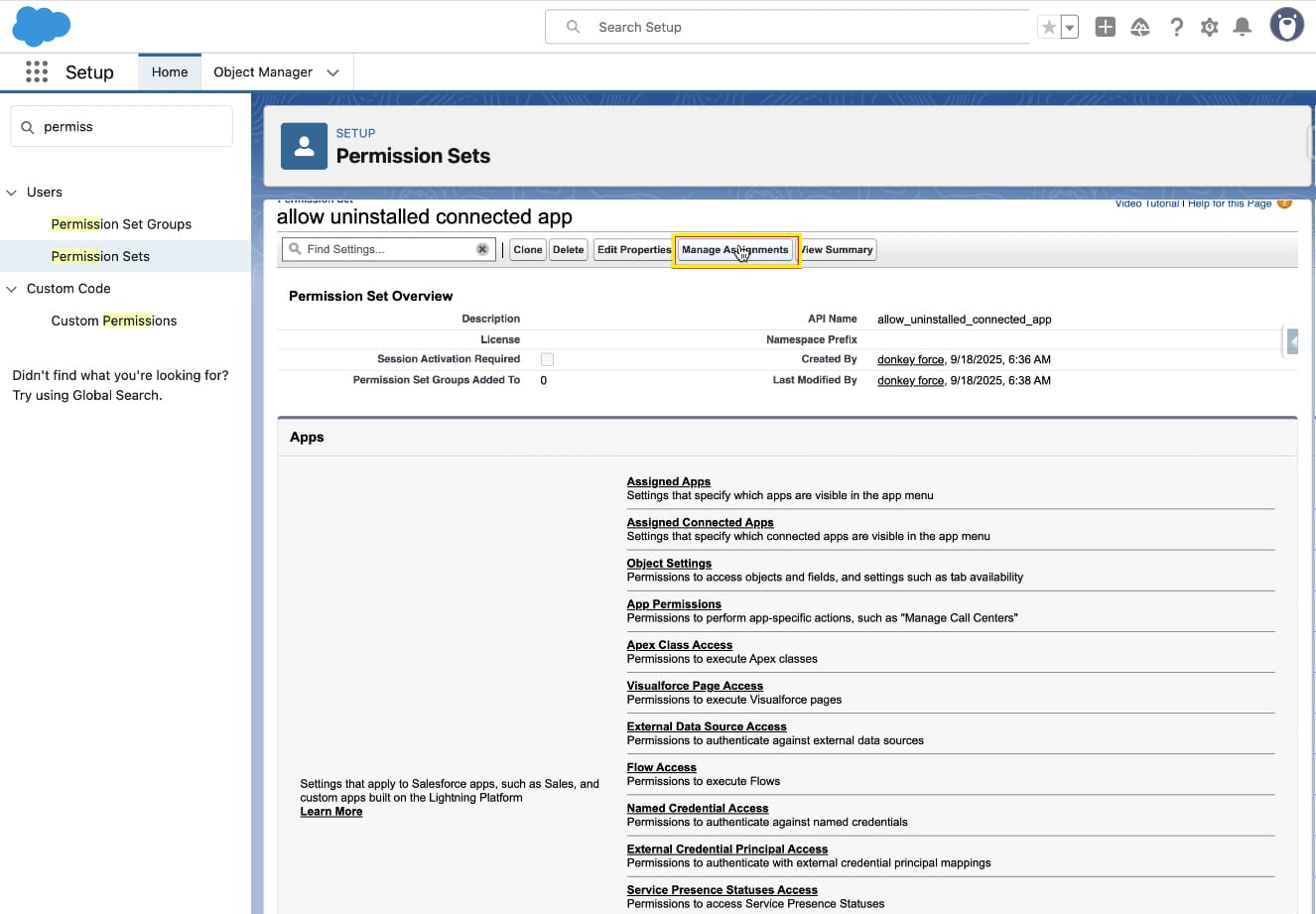1316x914 pixels.
Task: Open the Help question mark icon
Action: coord(1176,28)
